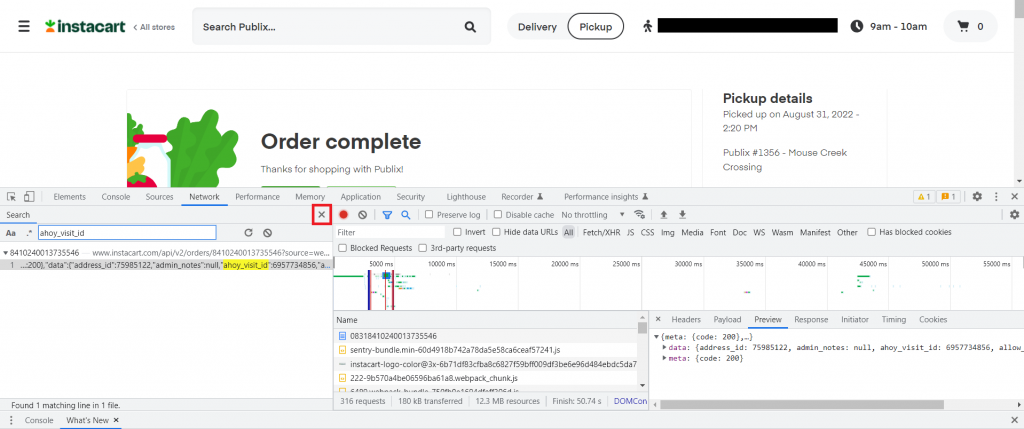Viewport: 1024px width, 429px height.
Task: Open the drawer three-dot menu
Action: (10, 421)
